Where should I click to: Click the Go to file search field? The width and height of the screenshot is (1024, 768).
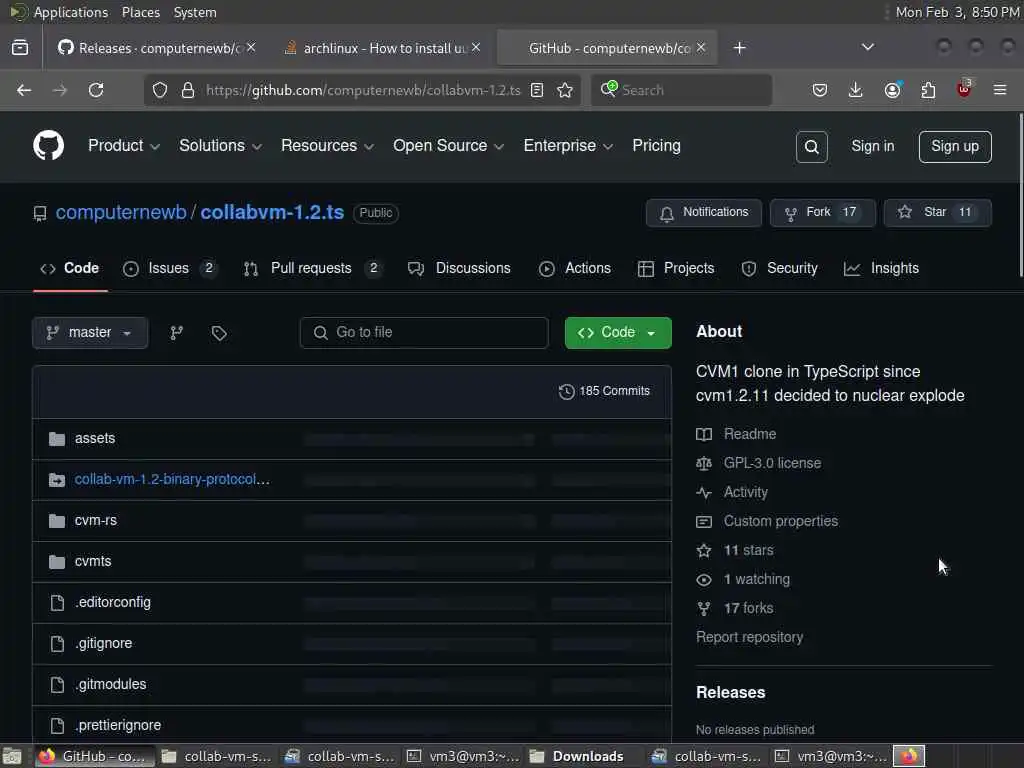424,333
